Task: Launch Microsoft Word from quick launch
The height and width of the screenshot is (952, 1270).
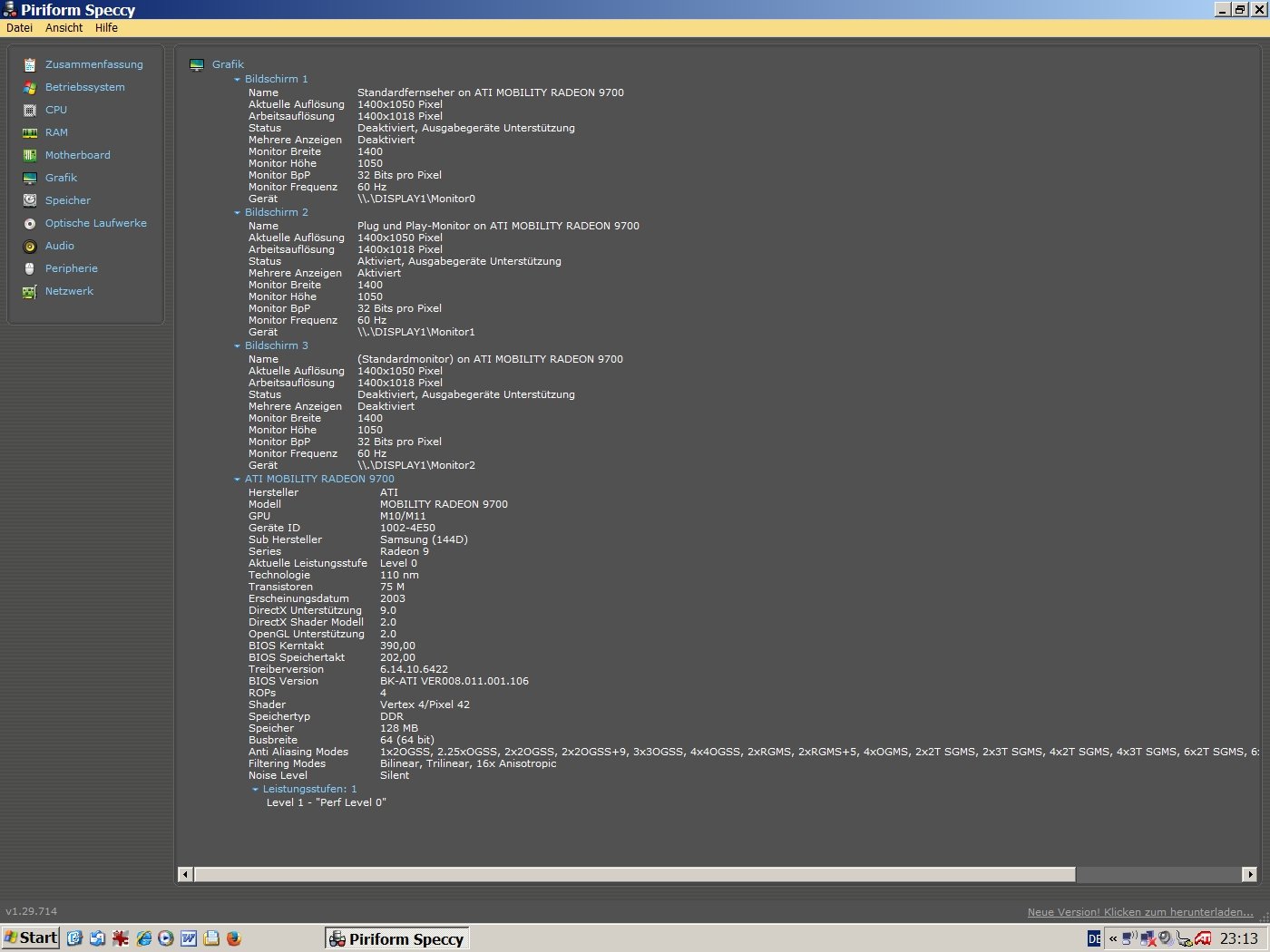Action: 189,938
